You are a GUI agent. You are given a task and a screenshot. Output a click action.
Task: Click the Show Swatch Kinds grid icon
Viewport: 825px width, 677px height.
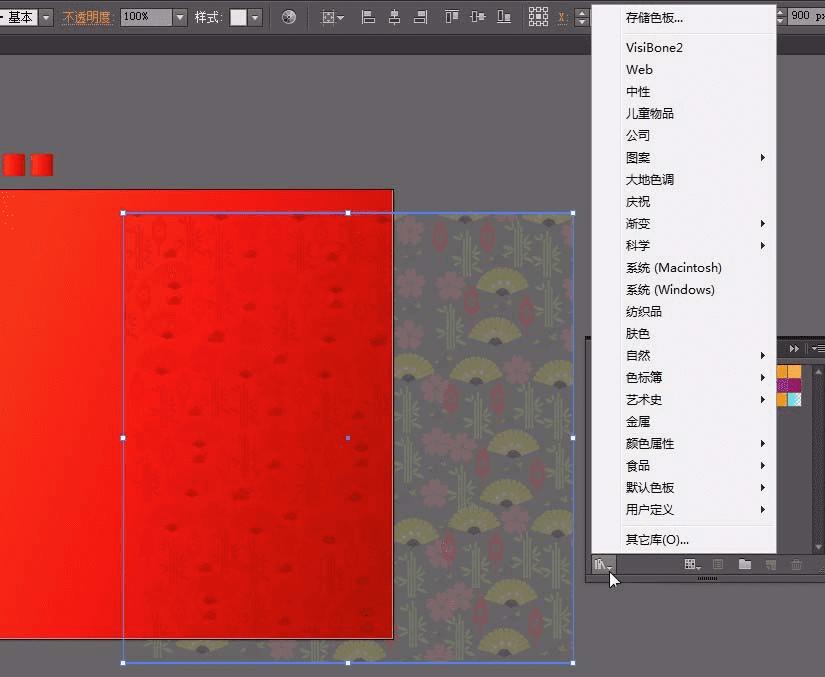(x=691, y=565)
